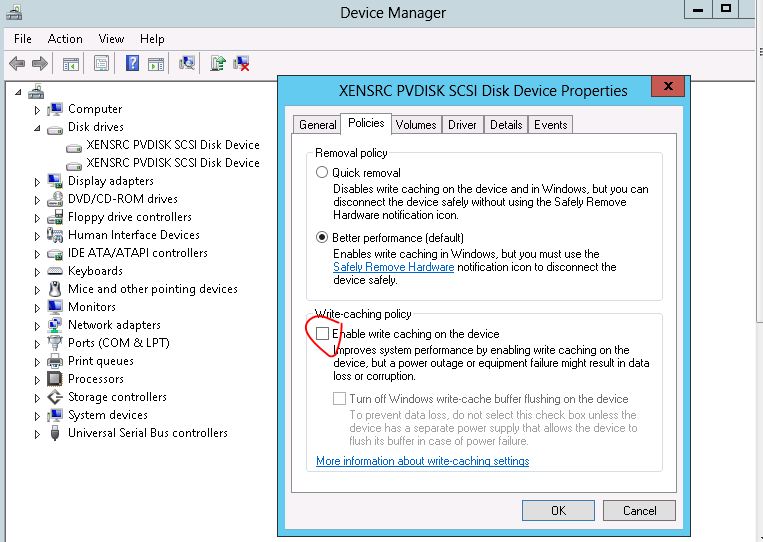The image size is (763, 542).
Task: Select the first XENSRC PVDISK SCSI Disk Device
Action: tap(172, 145)
